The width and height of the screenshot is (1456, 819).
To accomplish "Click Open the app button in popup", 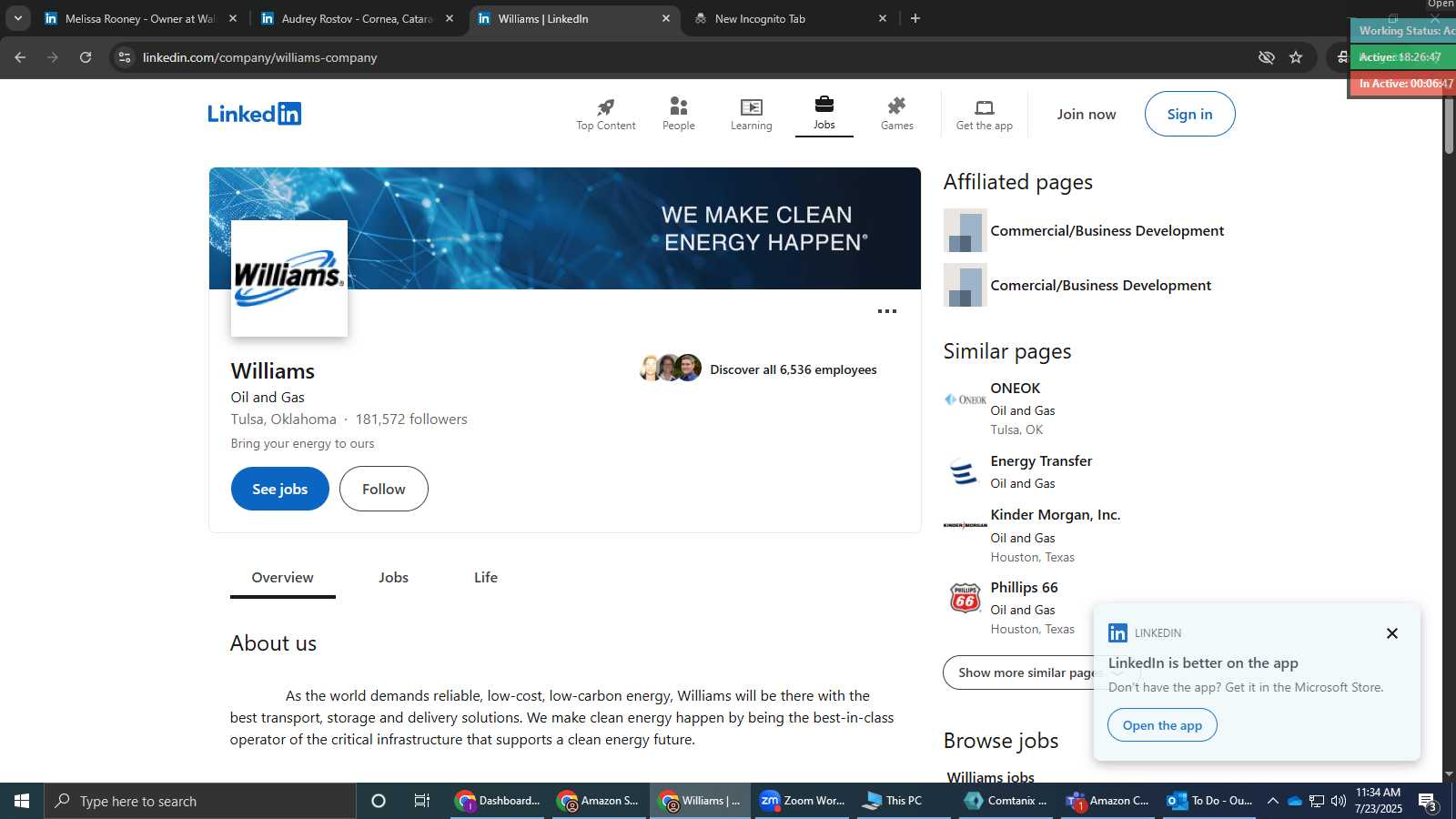I will coord(1162,725).
